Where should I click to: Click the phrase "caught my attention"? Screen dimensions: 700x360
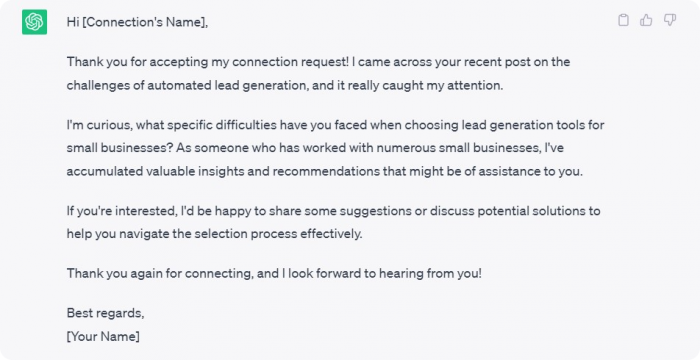pyautogui.click(x=447, y=85)
